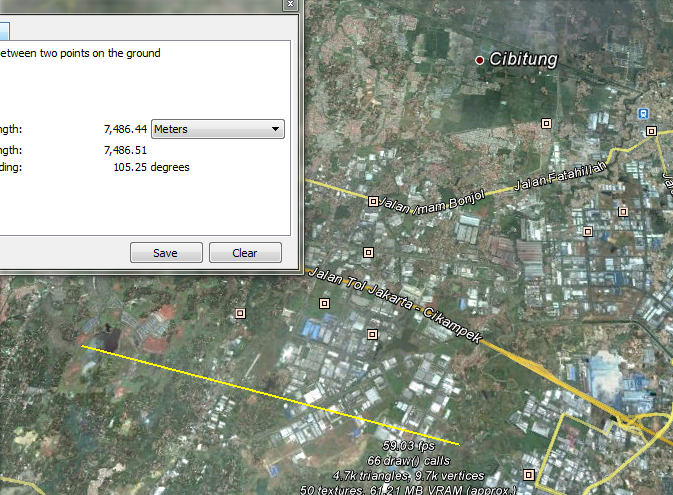The width and height of the screenshot is (673, 495).
Task: Click the western endpoint of yellow ruler line
Action: 83,347
